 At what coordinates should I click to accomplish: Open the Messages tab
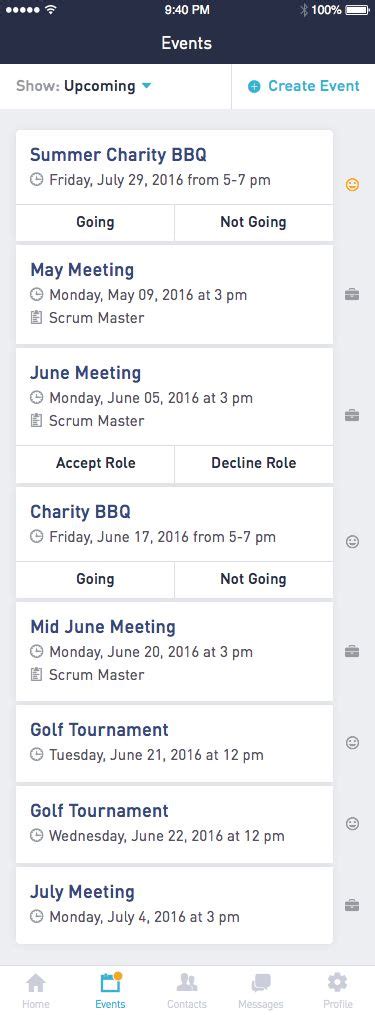tap(261, 991)
